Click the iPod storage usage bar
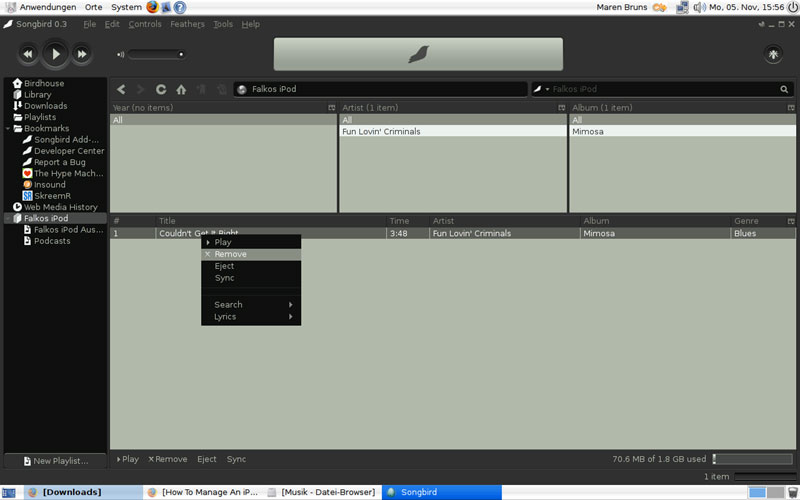 click(753, 459)
